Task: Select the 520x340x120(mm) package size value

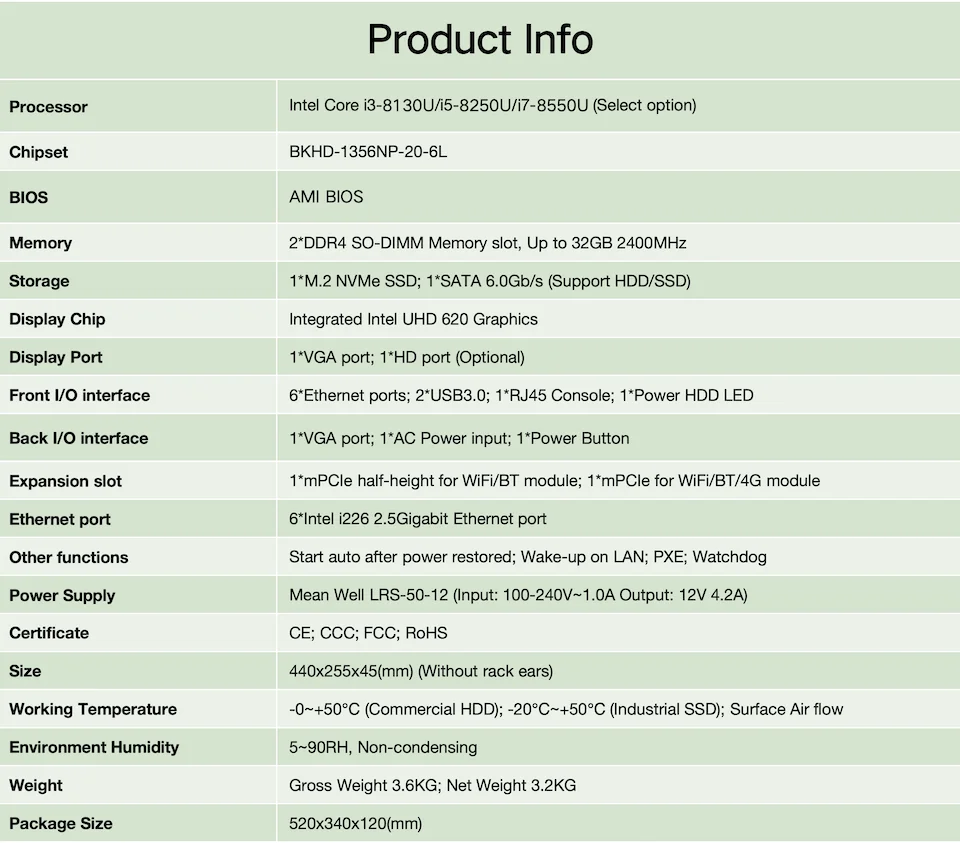Action: (x=355, y=823)
